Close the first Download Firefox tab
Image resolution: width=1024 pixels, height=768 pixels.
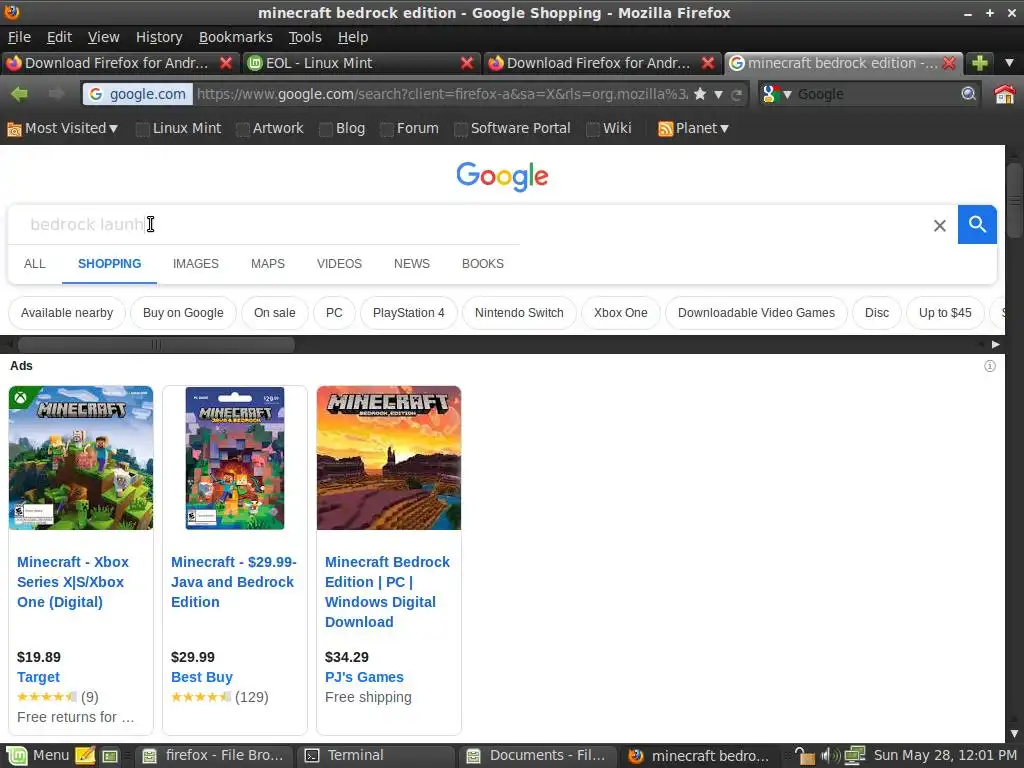tap(226, 63)
